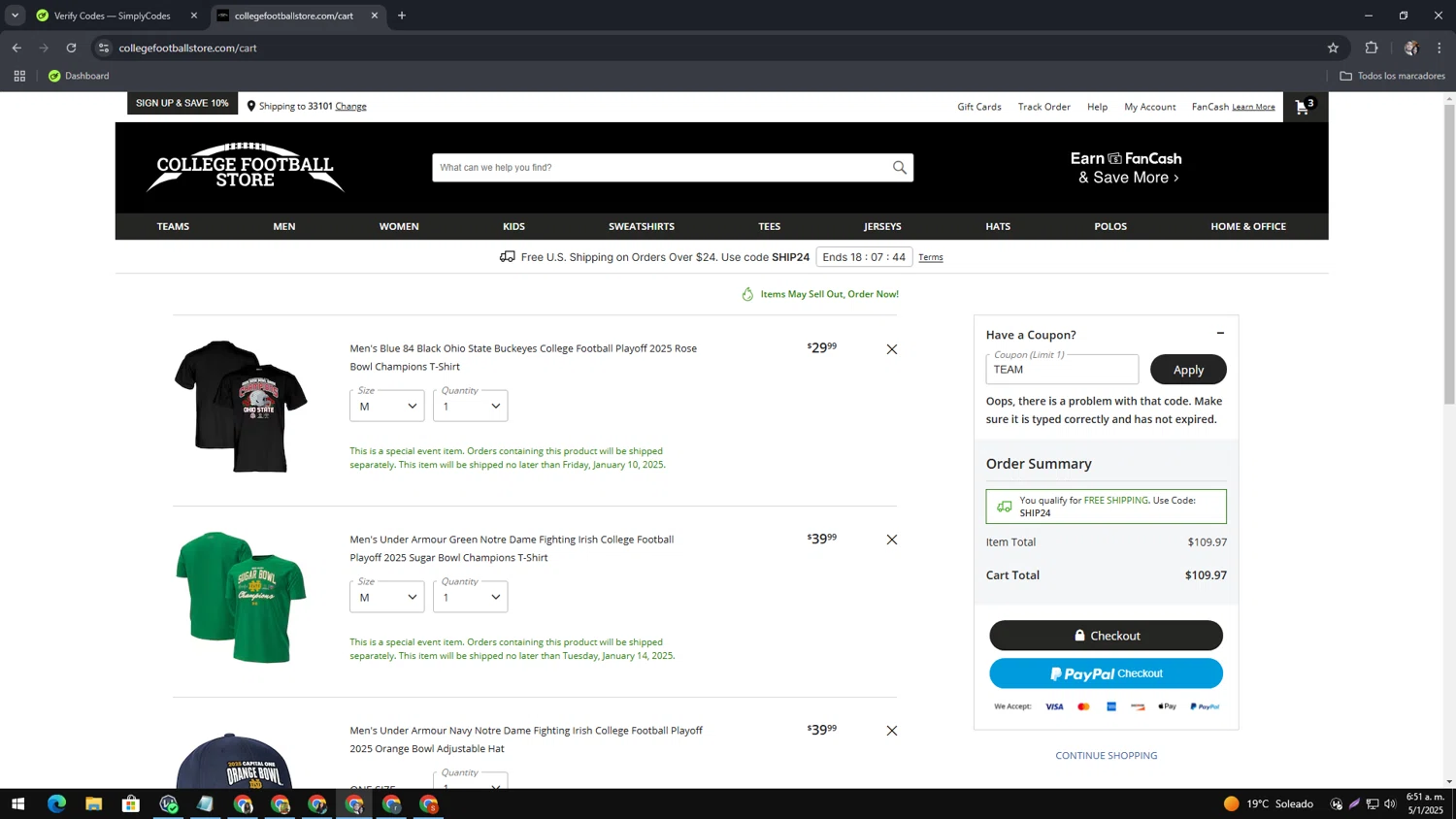This screenshot has width=1456, height=819.
Task: Open the Help link
Action: 1098,107
